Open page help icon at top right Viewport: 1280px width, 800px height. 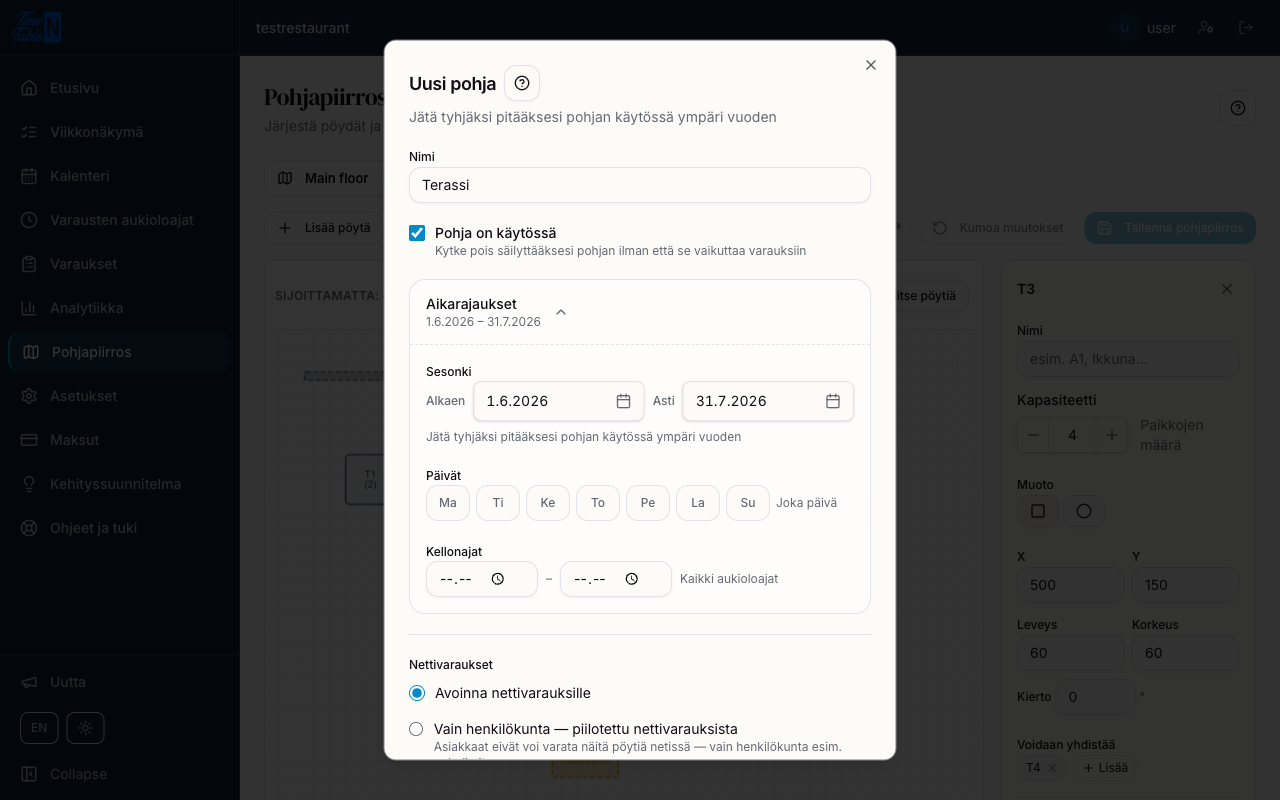(x=1238, y=108)
